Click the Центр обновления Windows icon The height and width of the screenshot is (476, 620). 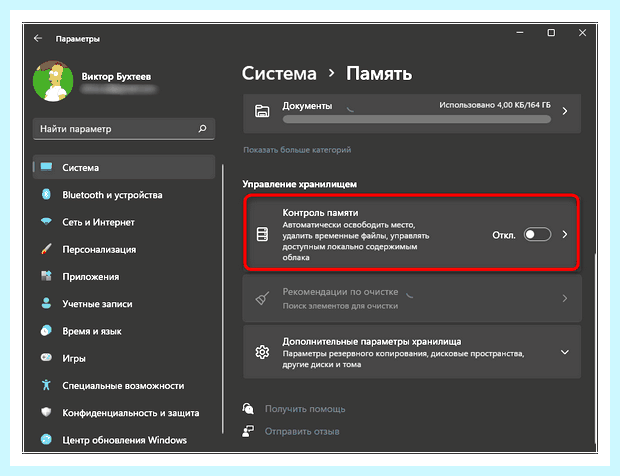pos(46,439)
